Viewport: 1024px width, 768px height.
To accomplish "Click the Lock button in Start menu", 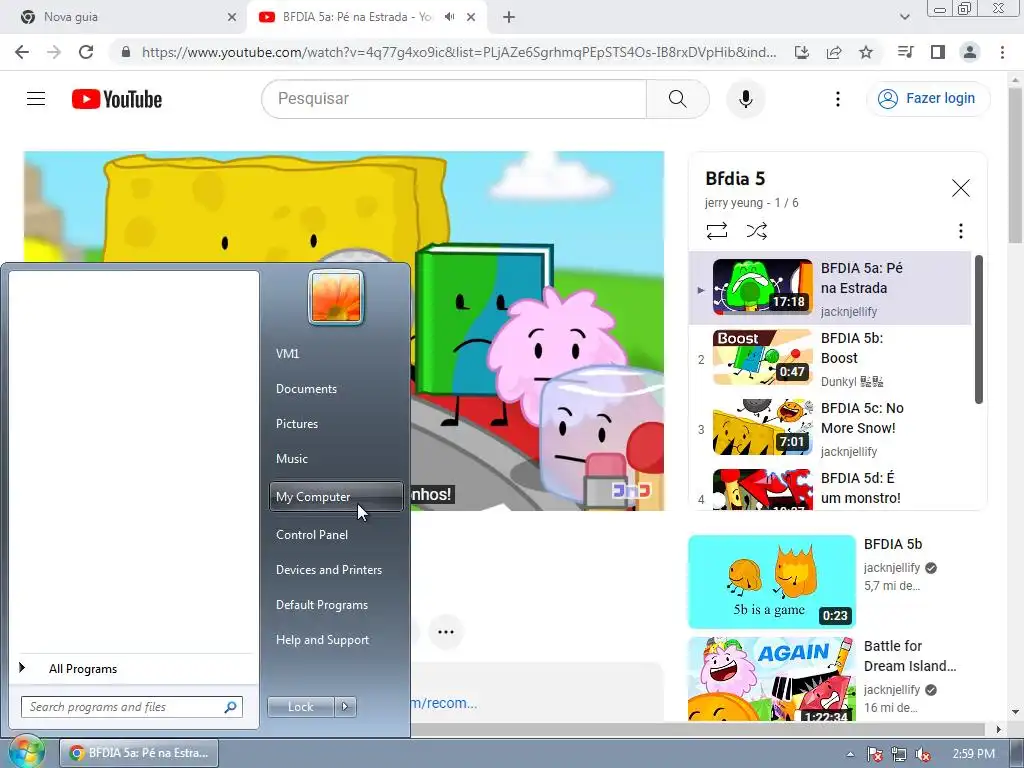I will (300, 707).
